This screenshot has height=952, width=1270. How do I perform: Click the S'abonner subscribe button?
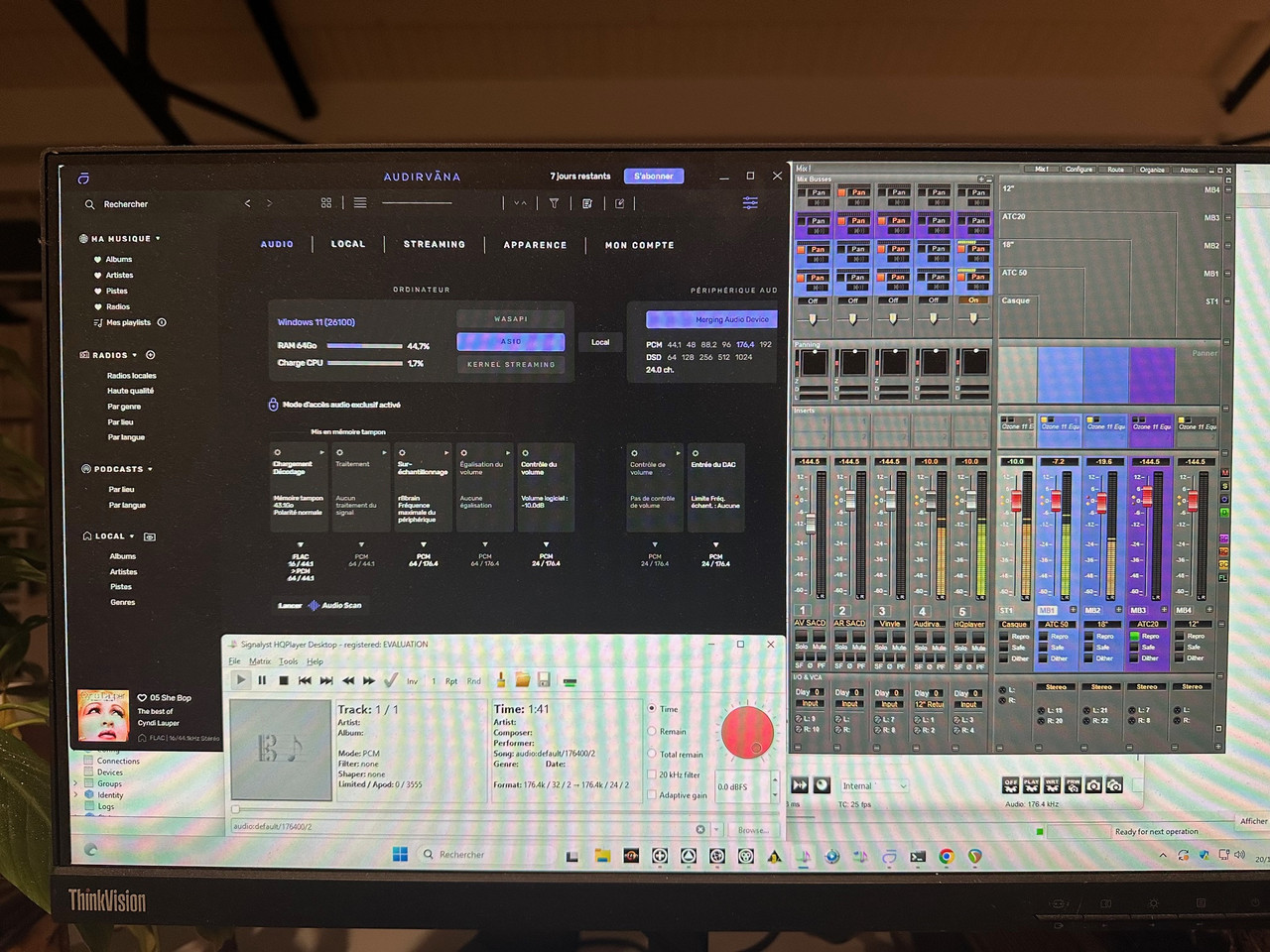(654, 176)
